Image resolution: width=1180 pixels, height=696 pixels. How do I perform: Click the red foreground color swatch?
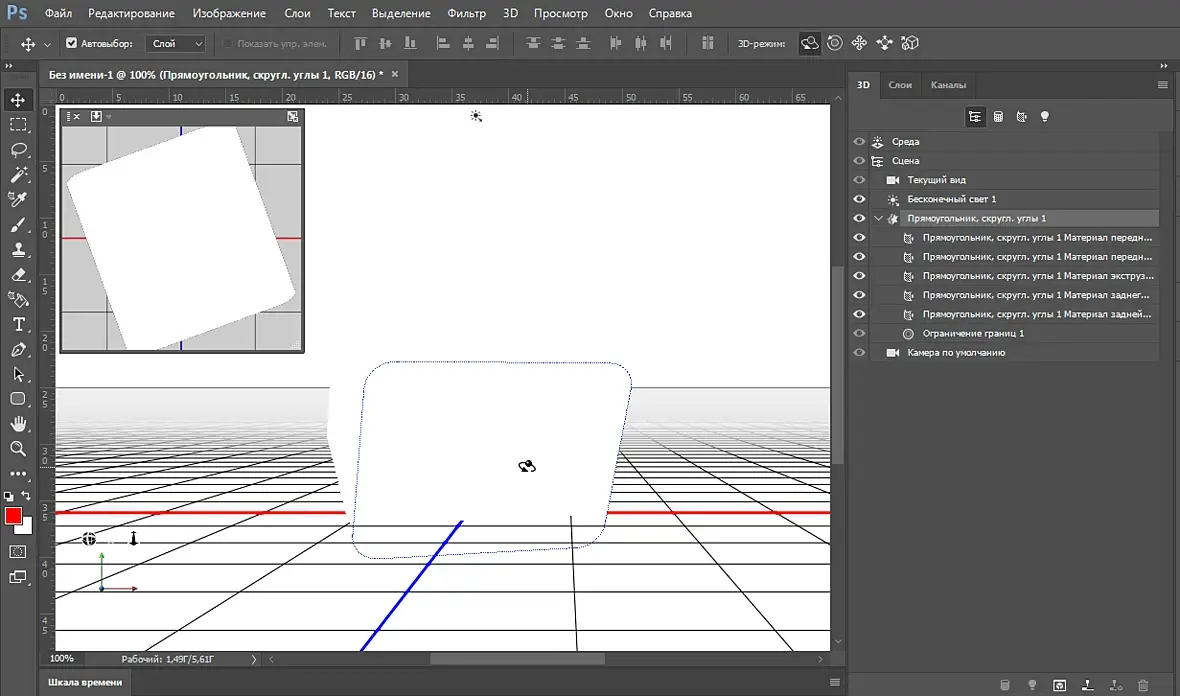click(13, 516)
